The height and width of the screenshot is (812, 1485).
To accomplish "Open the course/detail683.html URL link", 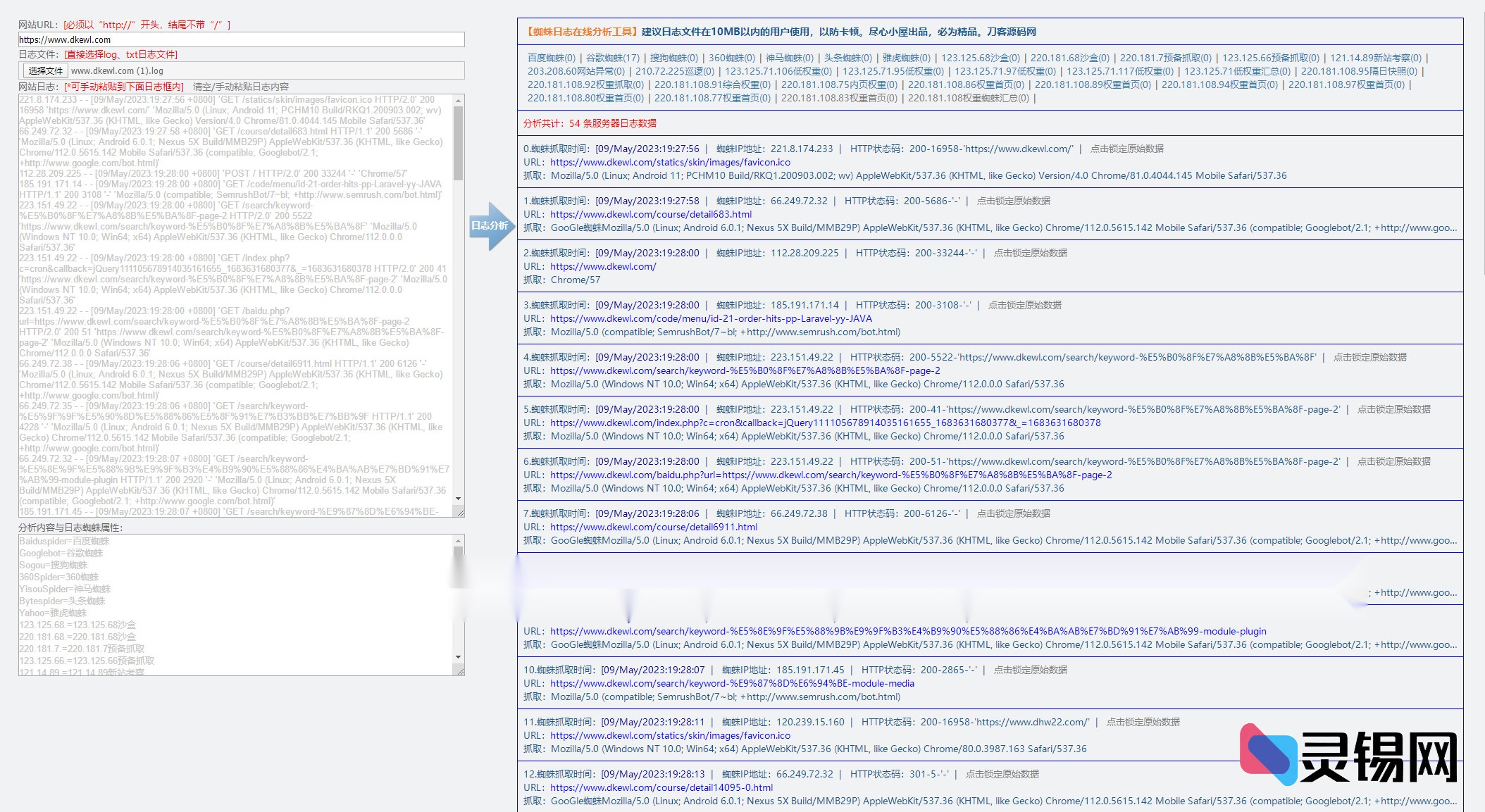I will (x=651, y=214).
